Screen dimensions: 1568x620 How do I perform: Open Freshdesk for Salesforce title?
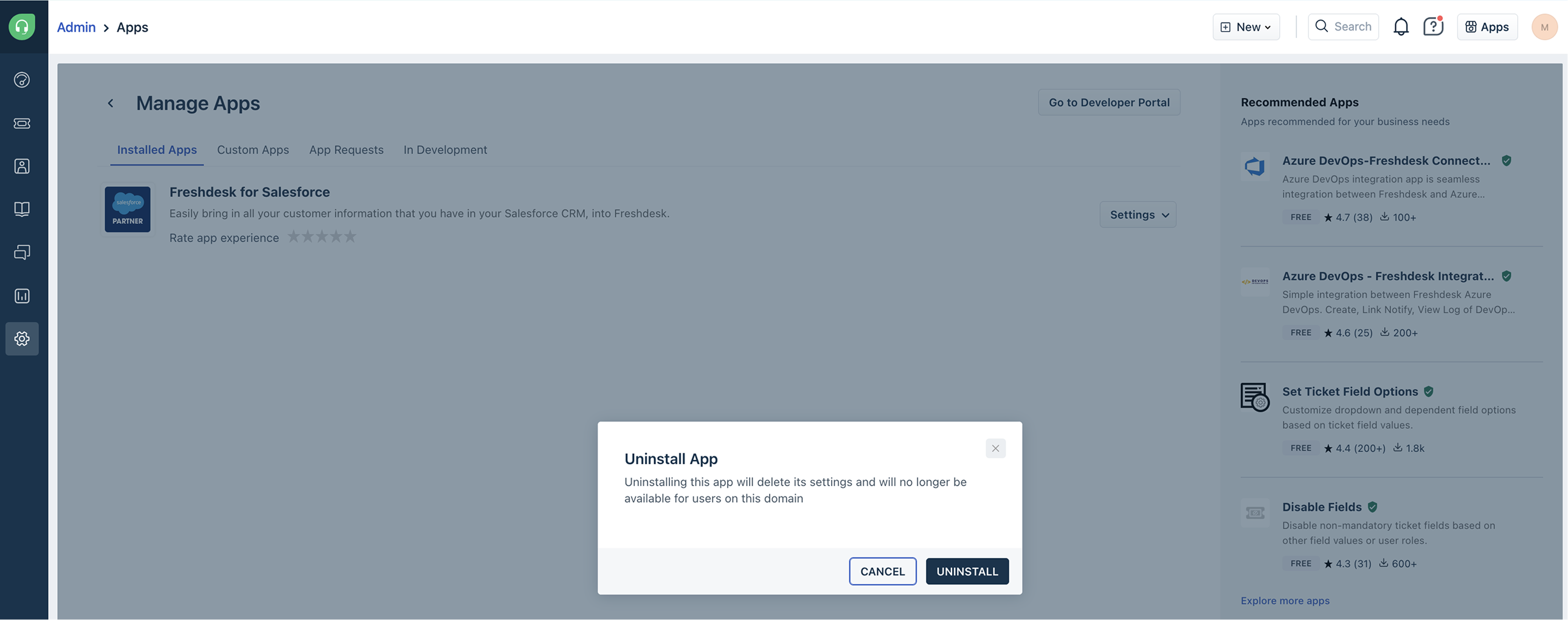pyautogui.click(x=249, y=192)
